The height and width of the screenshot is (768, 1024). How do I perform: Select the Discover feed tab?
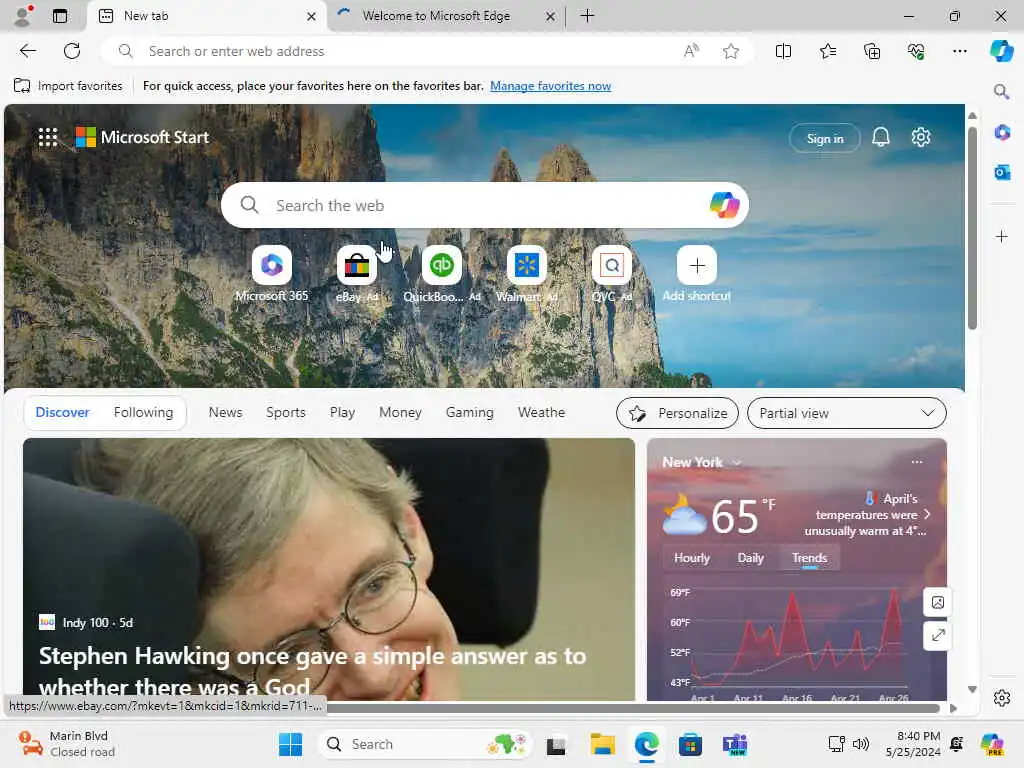point(63,413)
